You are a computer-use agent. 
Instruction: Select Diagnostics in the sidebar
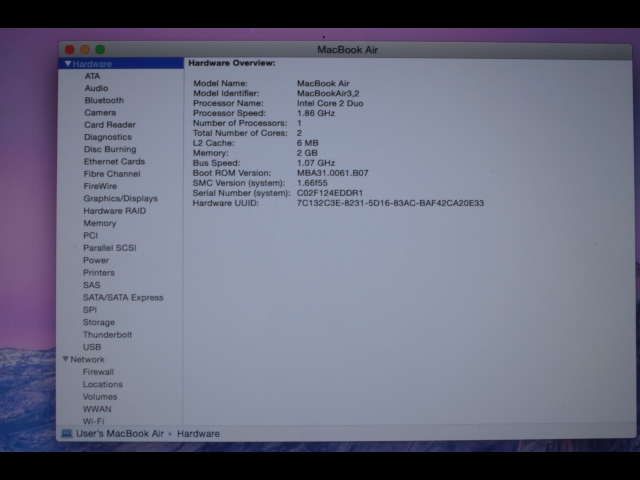click(x=108, y=137)
